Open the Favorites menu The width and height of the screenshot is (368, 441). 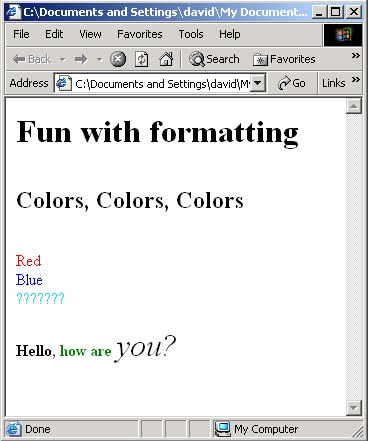(140, 34)
